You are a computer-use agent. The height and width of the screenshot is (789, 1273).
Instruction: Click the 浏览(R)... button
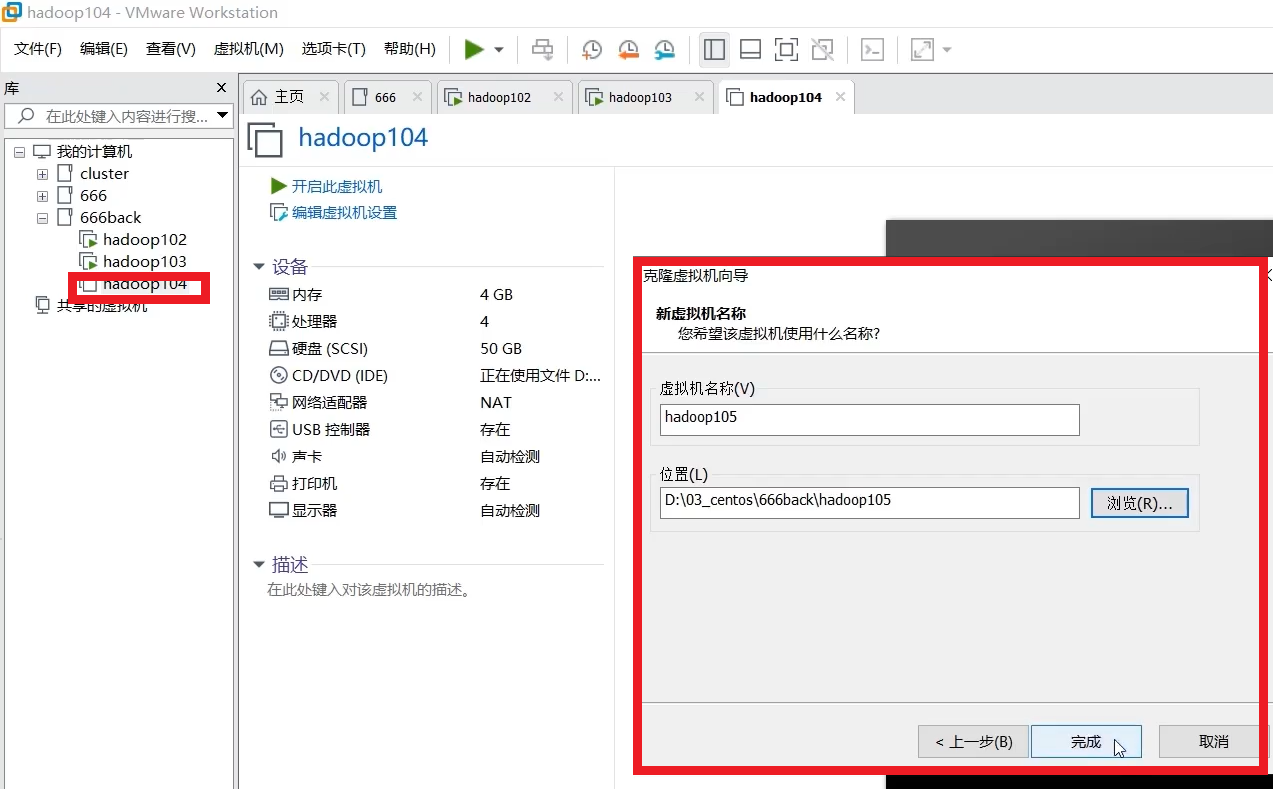[x=1139, y=503]
